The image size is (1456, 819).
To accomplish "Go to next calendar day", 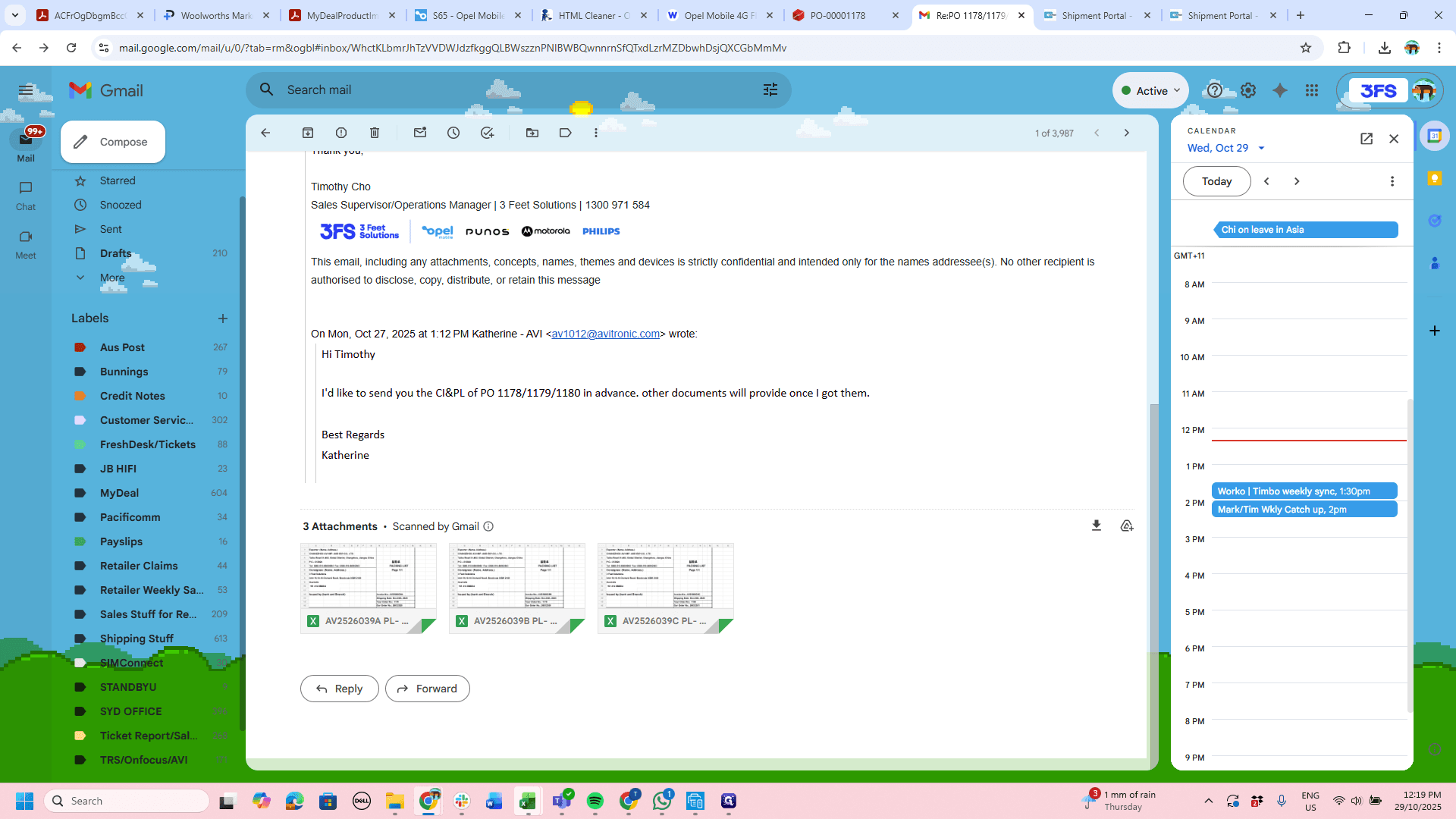I will tap(1297, 181).
